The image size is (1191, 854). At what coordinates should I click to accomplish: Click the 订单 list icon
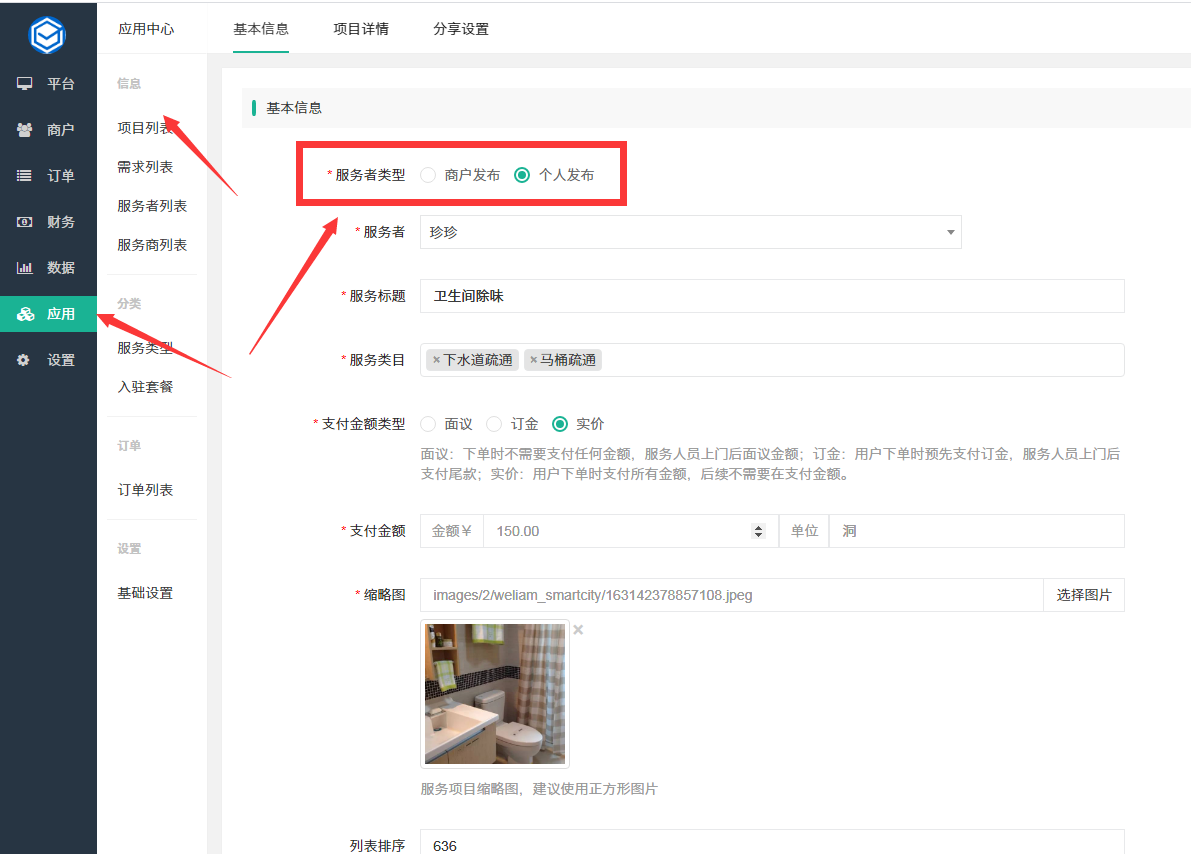(24, 176)
